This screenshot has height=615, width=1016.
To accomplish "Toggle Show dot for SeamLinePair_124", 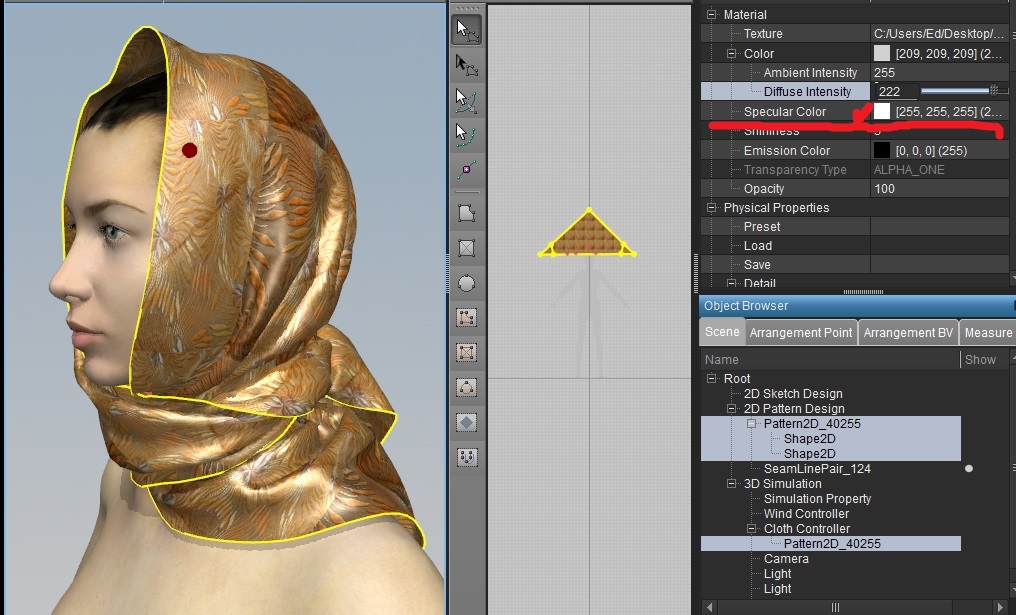I will pos(969,469).
